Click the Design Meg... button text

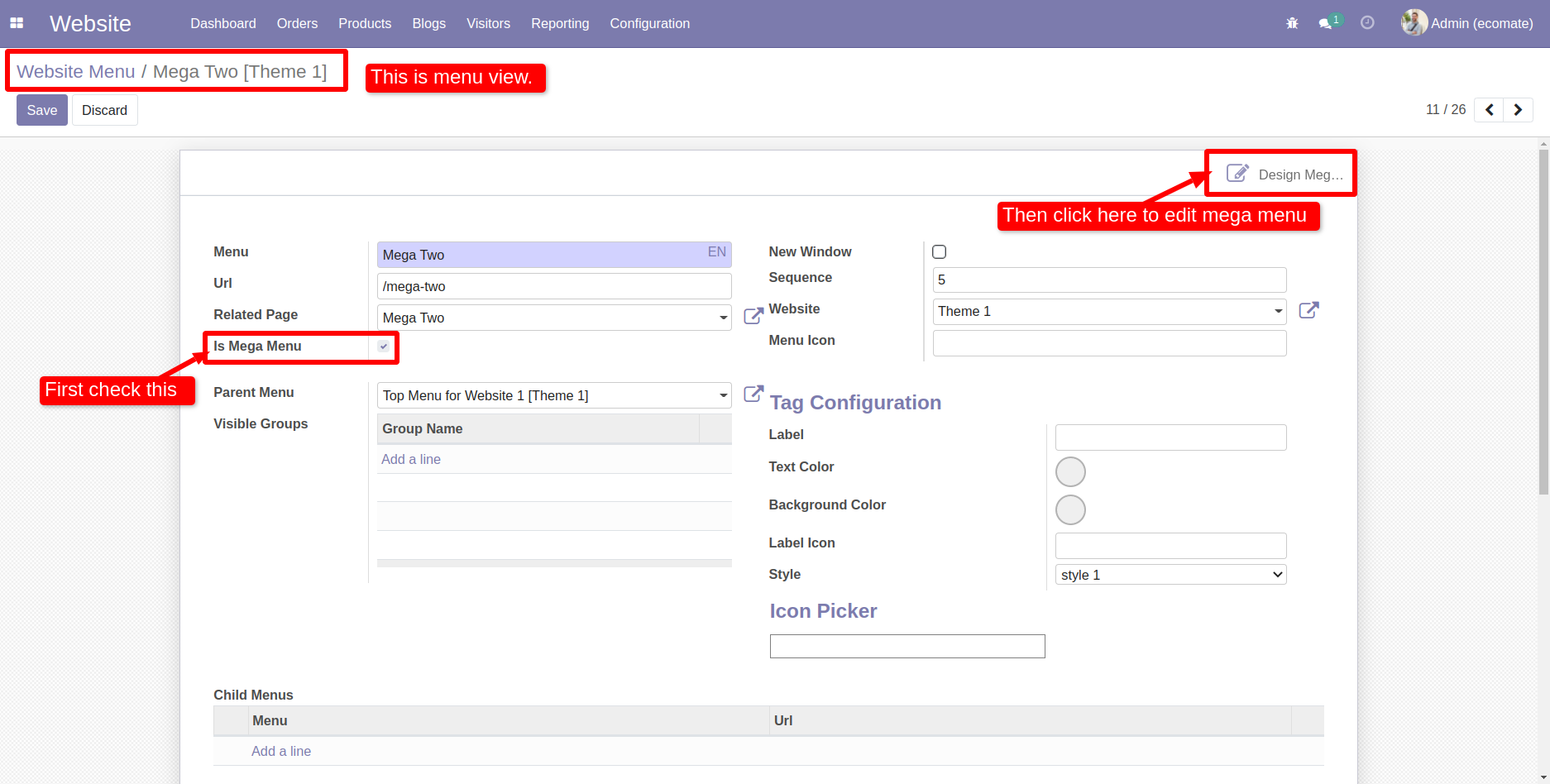tap(1300, 174)
